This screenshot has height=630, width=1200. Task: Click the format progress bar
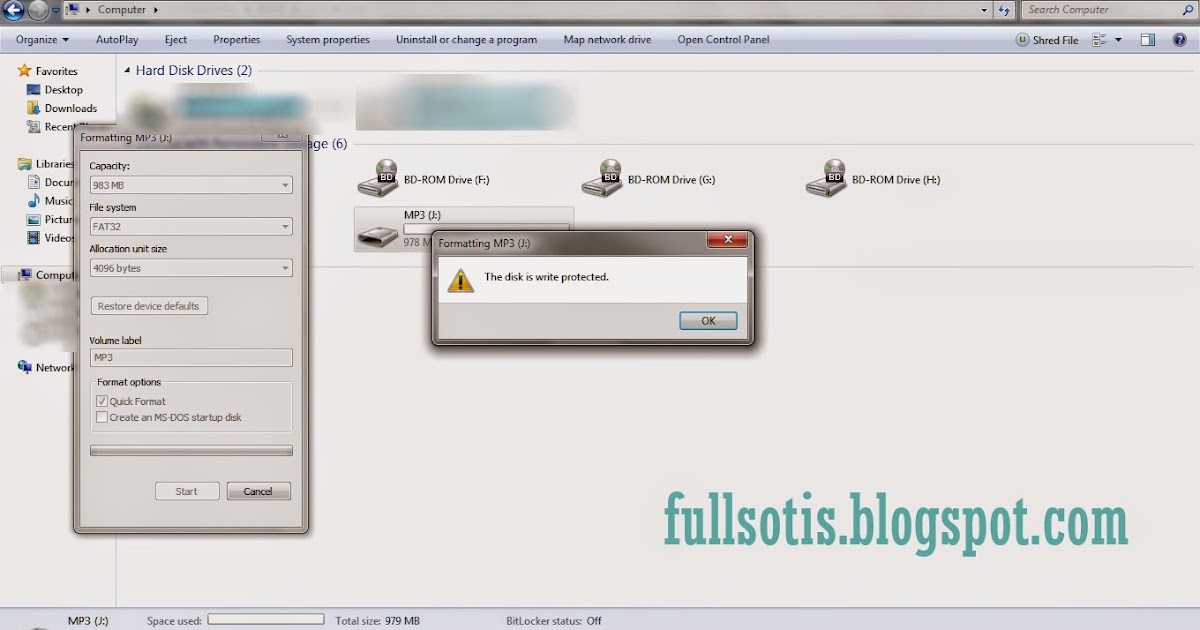click(x=191, y=450)
